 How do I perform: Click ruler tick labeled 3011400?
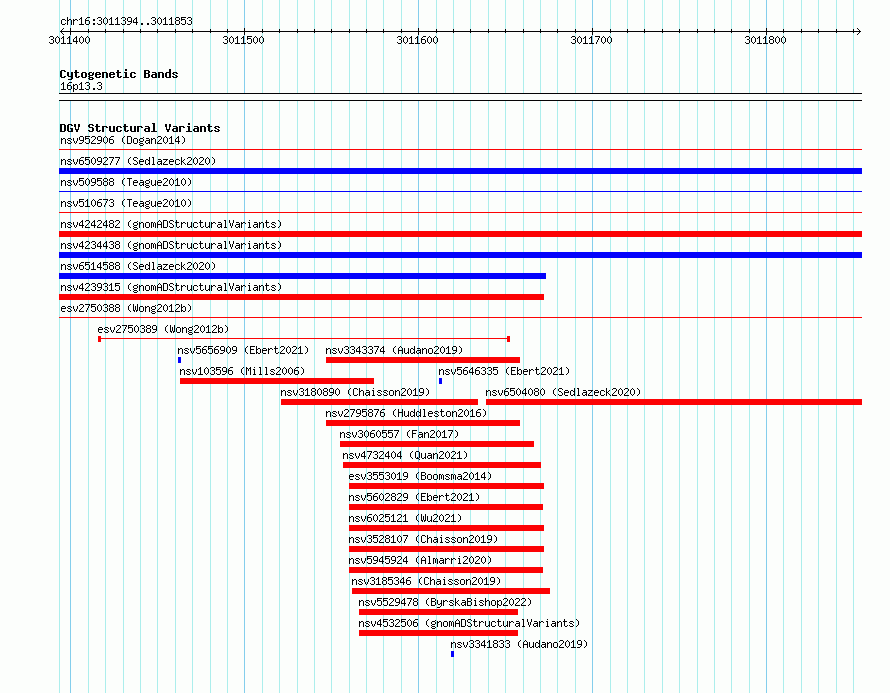pyautogui.click(x=69, y=40)
